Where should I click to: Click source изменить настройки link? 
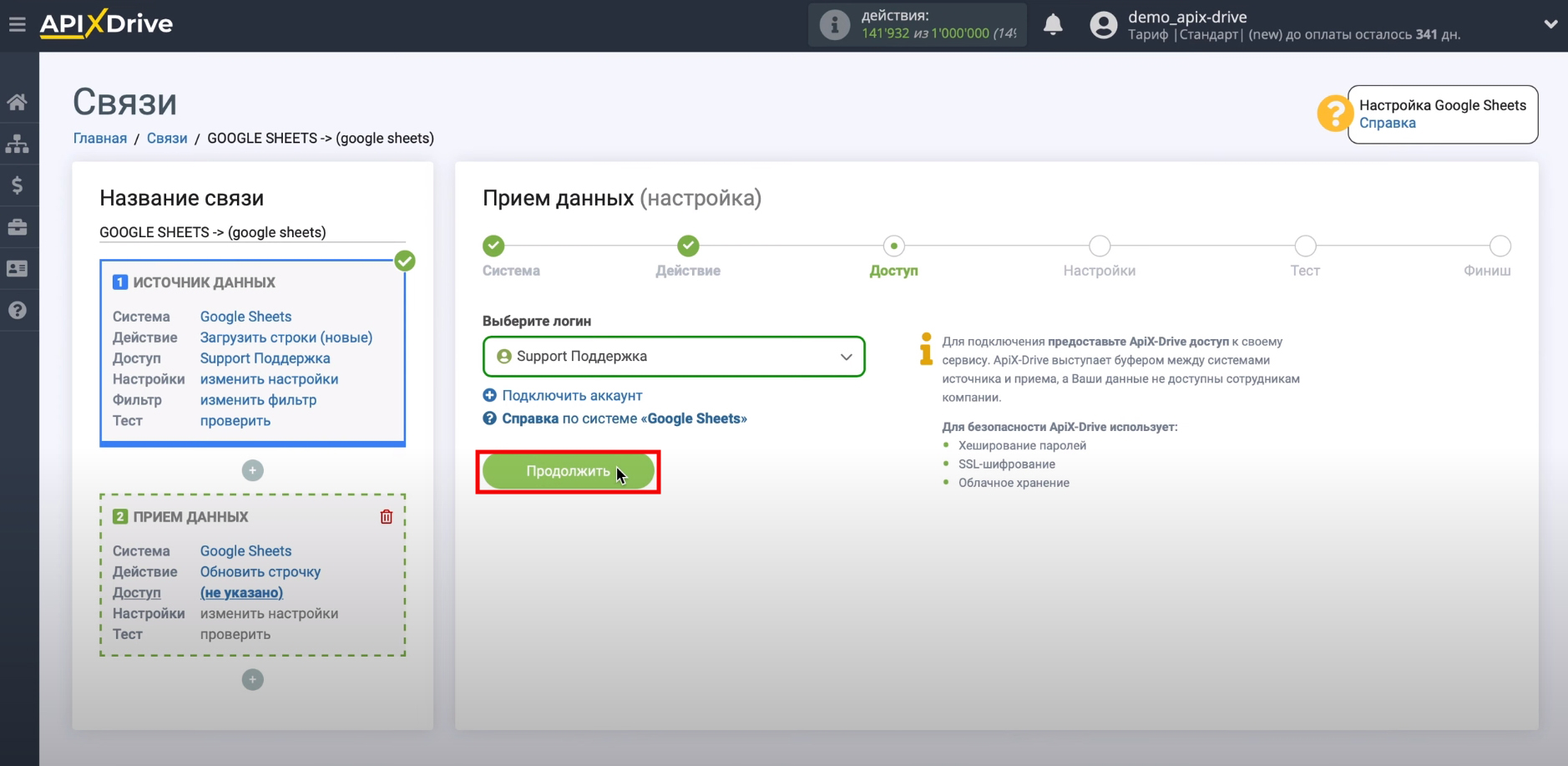(269, 379)
